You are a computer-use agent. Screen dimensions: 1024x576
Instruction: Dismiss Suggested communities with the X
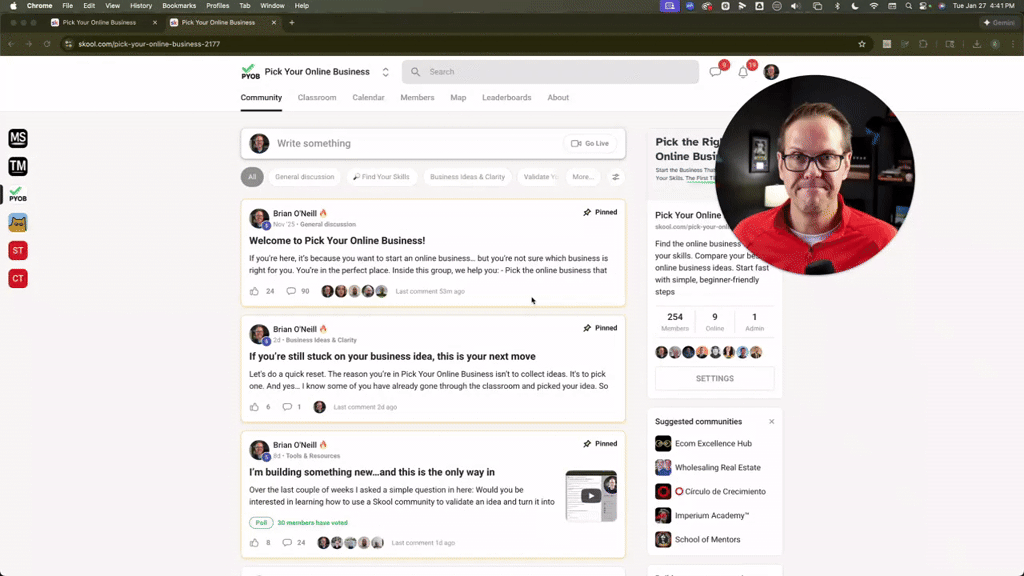click(x=772, y=421)
